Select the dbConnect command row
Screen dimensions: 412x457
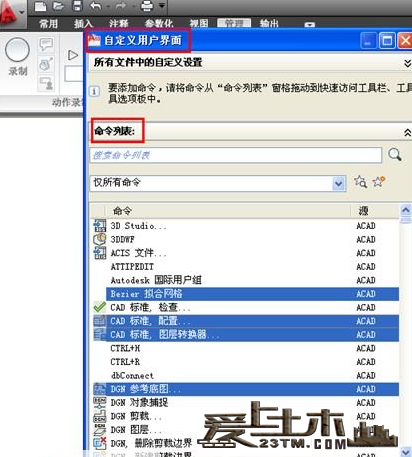coord(245,376)
